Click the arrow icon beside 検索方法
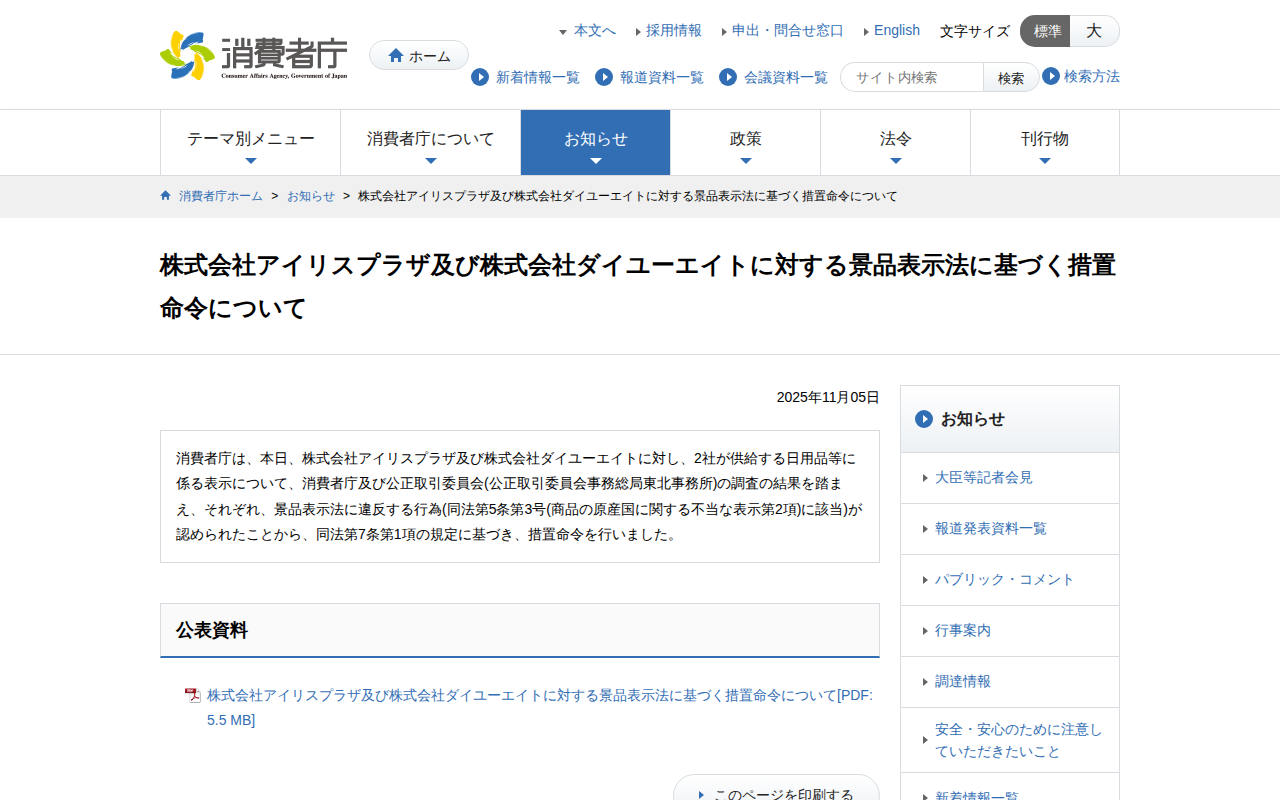This screenshot has height=800, width=1280. pyautogui.click(x=1051, y=76)
